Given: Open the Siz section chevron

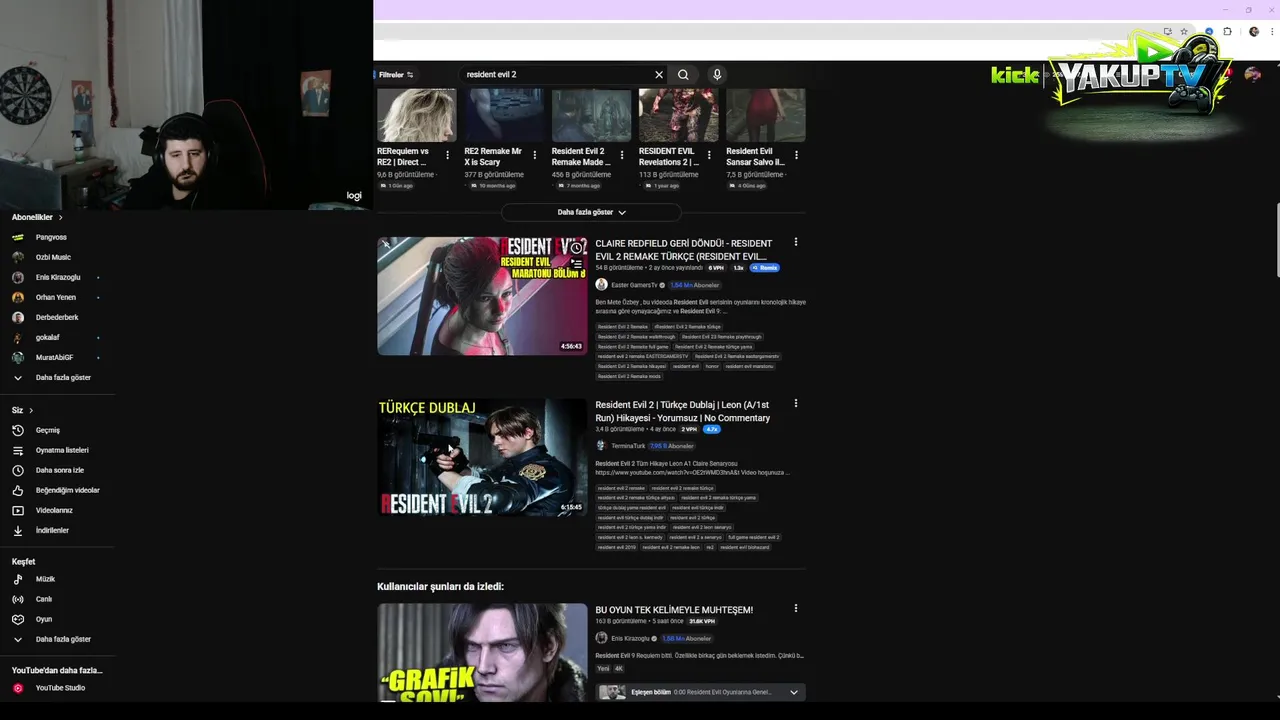Looking at the screenshot, I should point(31,410).
